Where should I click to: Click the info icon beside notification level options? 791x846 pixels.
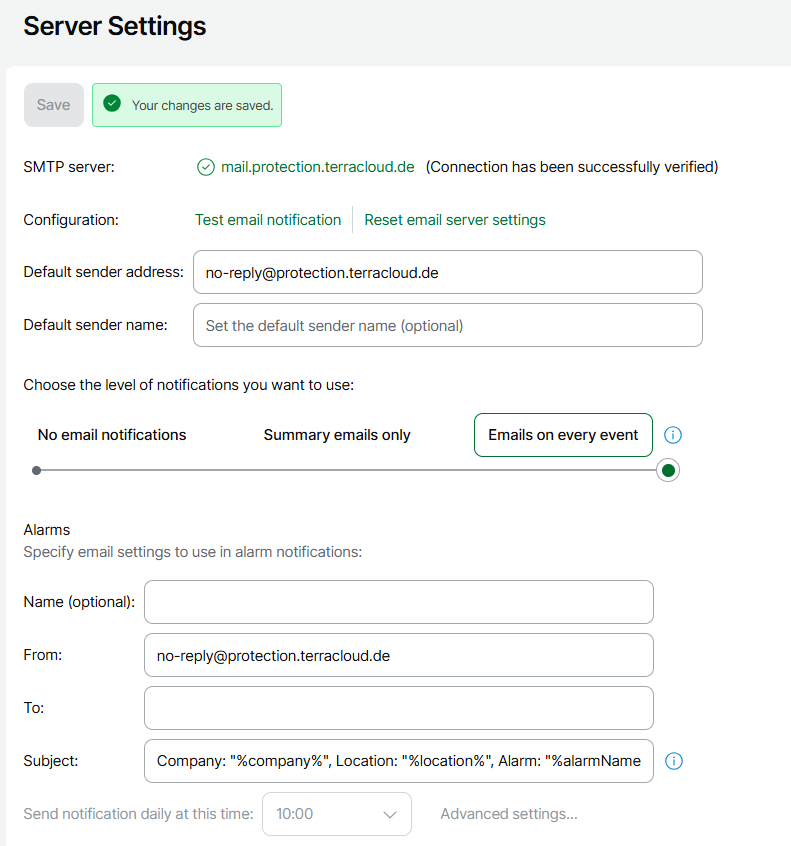tap(673, 435)
